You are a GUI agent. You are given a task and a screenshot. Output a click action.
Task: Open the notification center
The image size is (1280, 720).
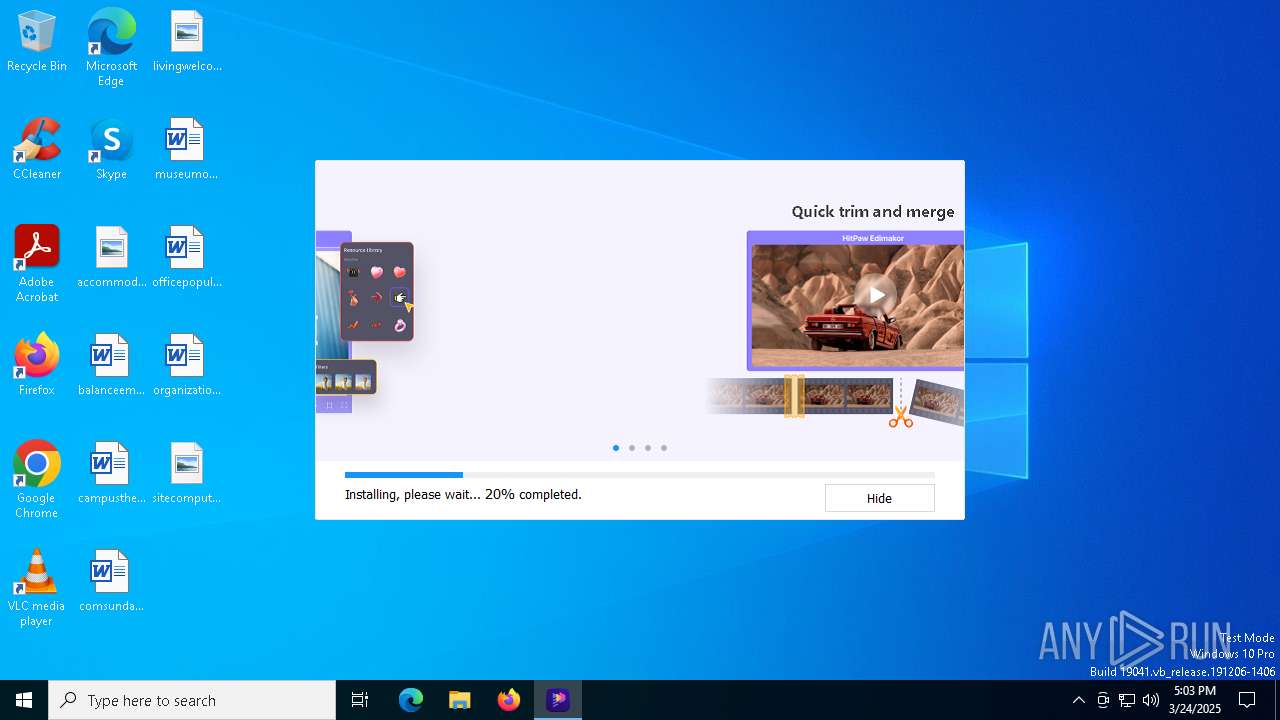coord(1247,700)
